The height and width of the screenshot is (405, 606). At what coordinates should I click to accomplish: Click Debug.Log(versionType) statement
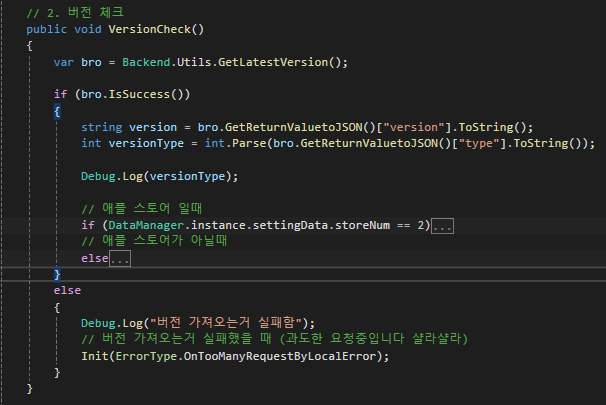pyautogui.click(x=160, y=176)
